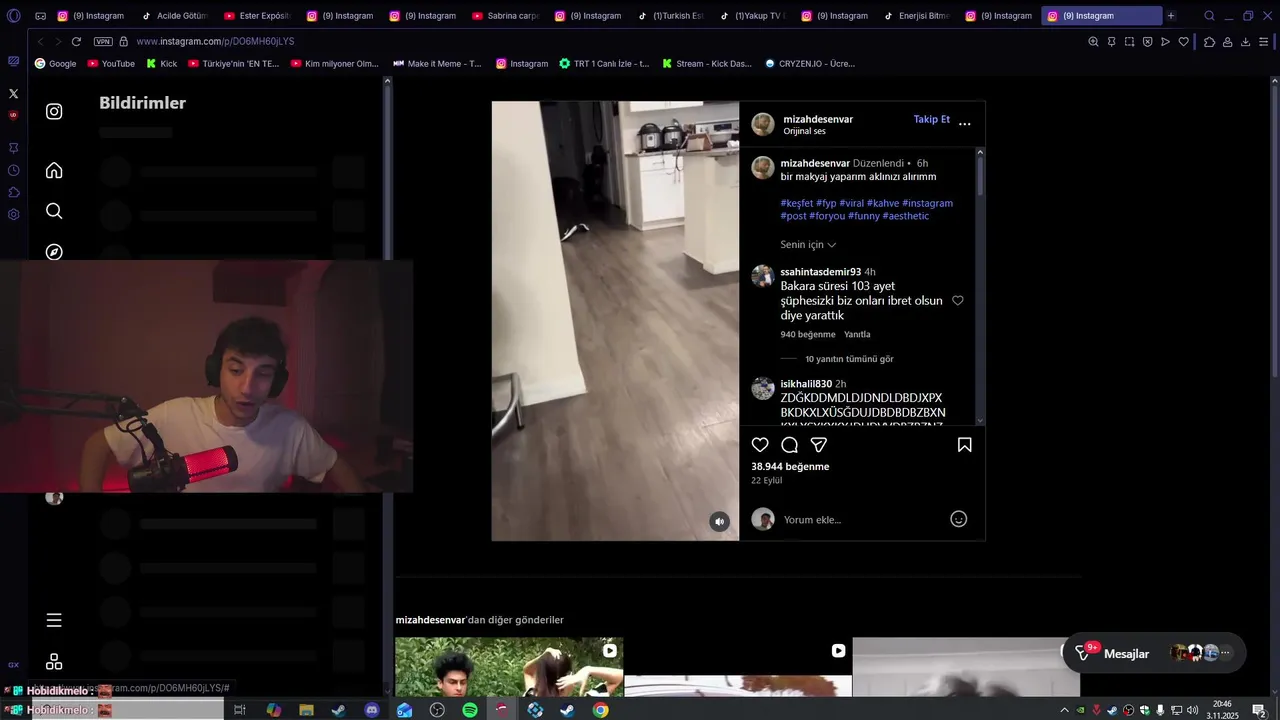Open emoji picker in comment box
Viewport: 1280px width, 720px height.
click(958, 519)
